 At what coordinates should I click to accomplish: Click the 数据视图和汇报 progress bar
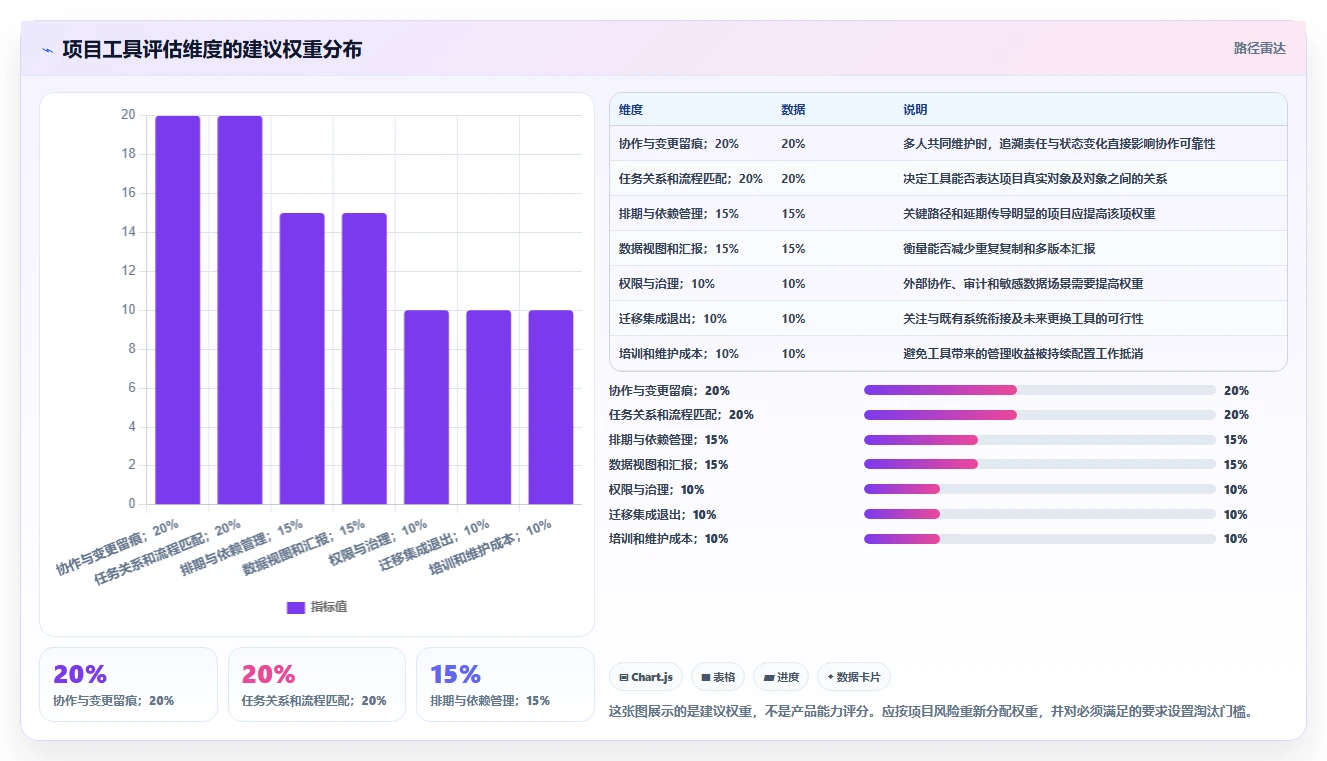tap(1040, 464)
